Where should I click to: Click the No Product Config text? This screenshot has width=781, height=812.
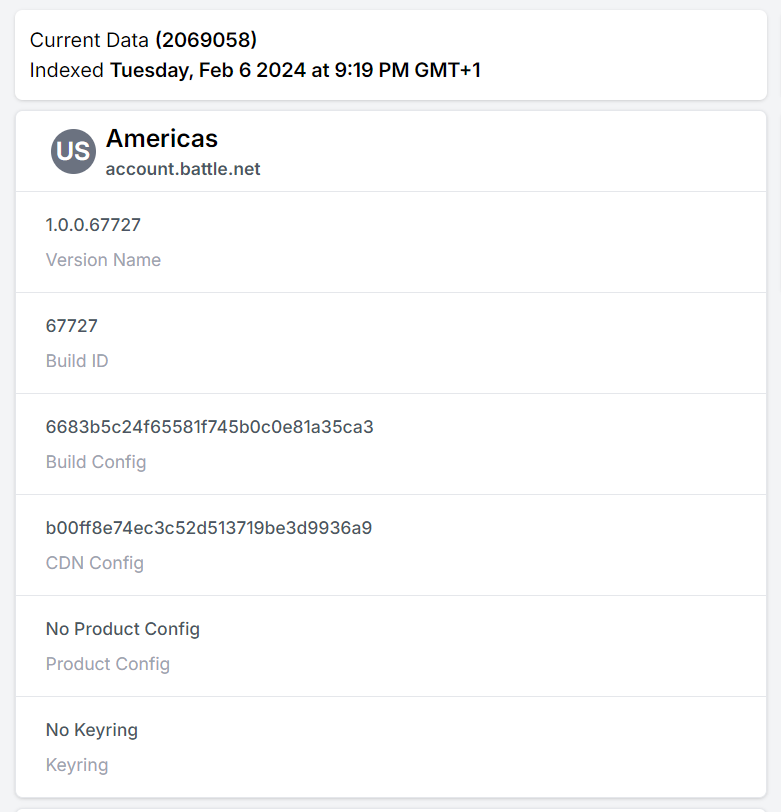(123, 629)
